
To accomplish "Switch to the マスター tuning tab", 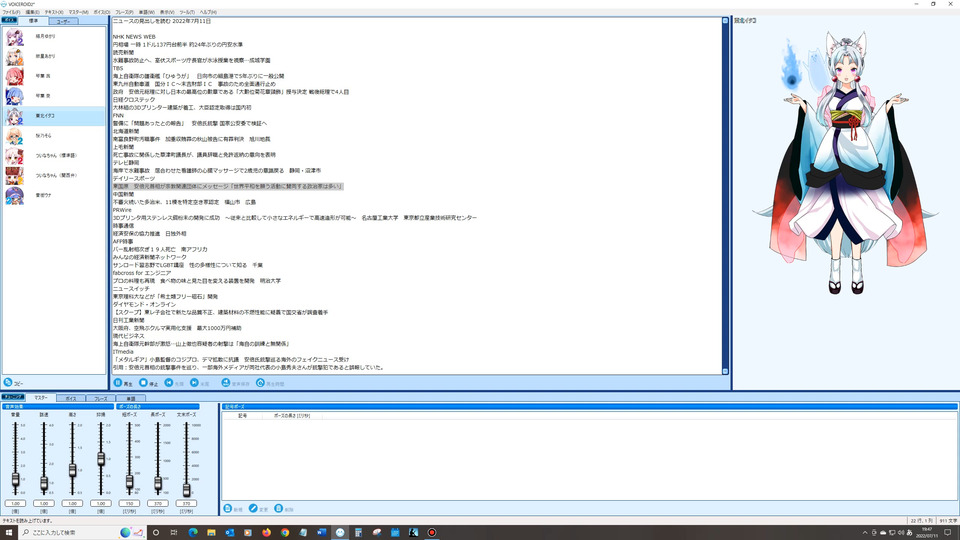I will point(40,398).
